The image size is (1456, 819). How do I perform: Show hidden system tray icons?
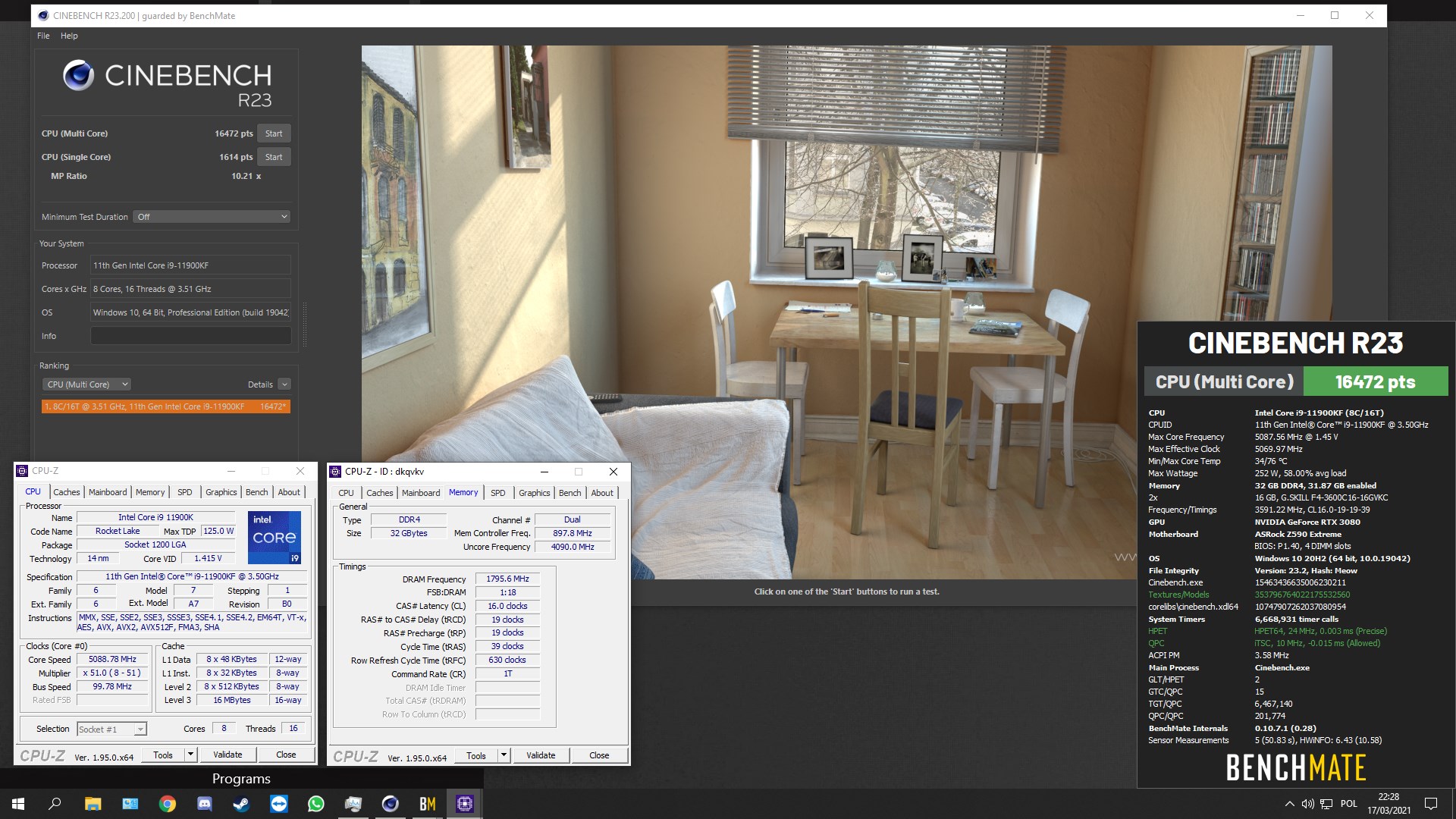(x=1289, y=804)
